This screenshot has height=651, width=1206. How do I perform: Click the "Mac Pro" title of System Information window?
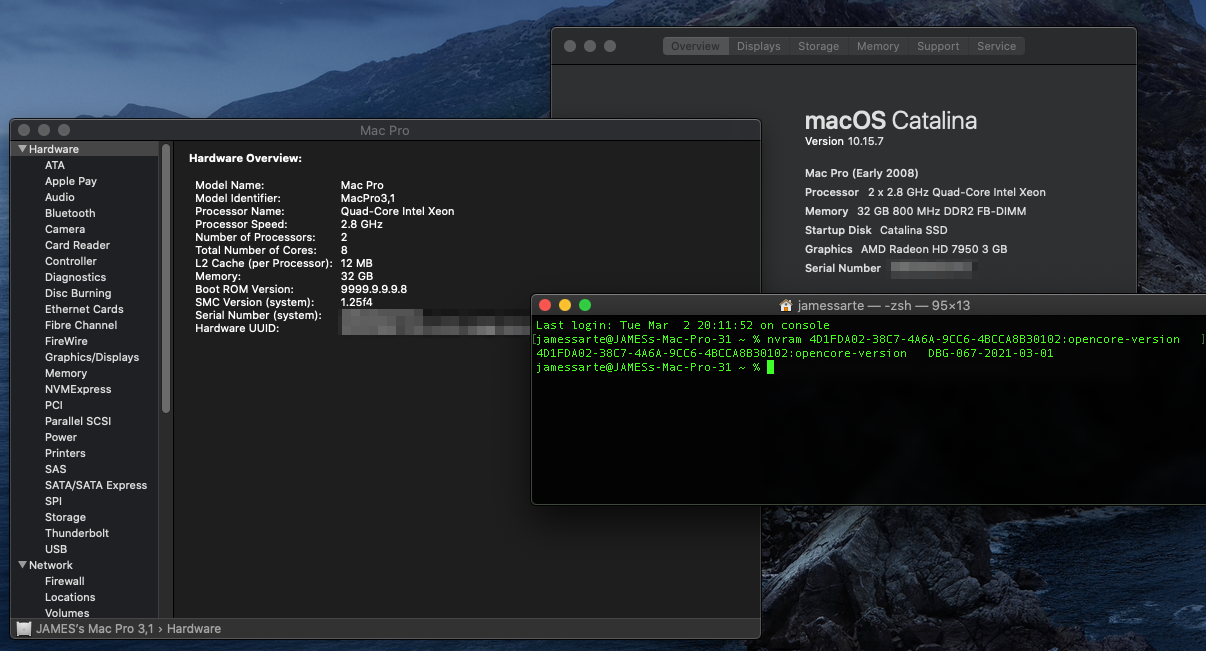[x=385, y=130]
